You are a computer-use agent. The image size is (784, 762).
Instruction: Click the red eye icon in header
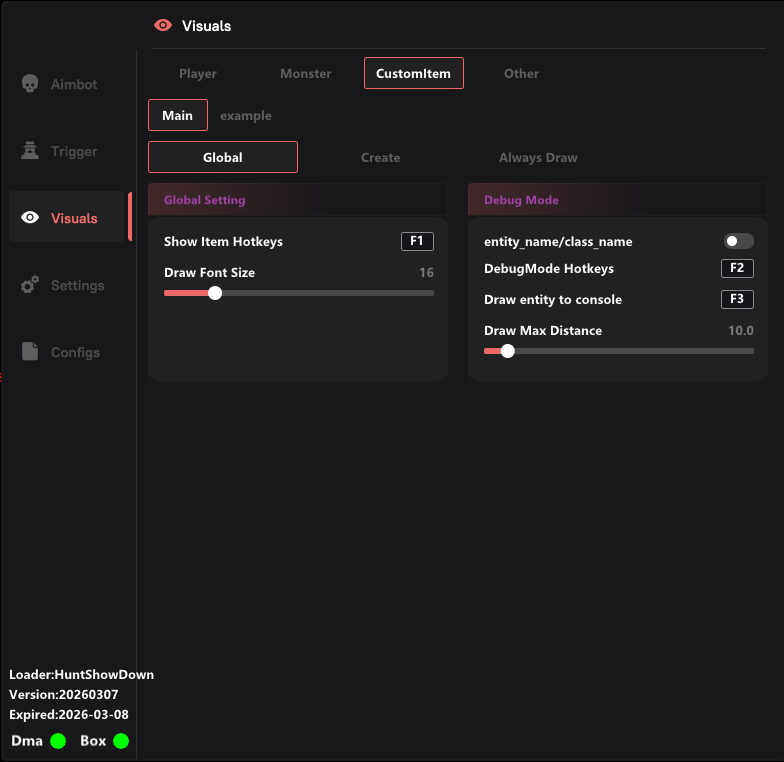(163, 25)
